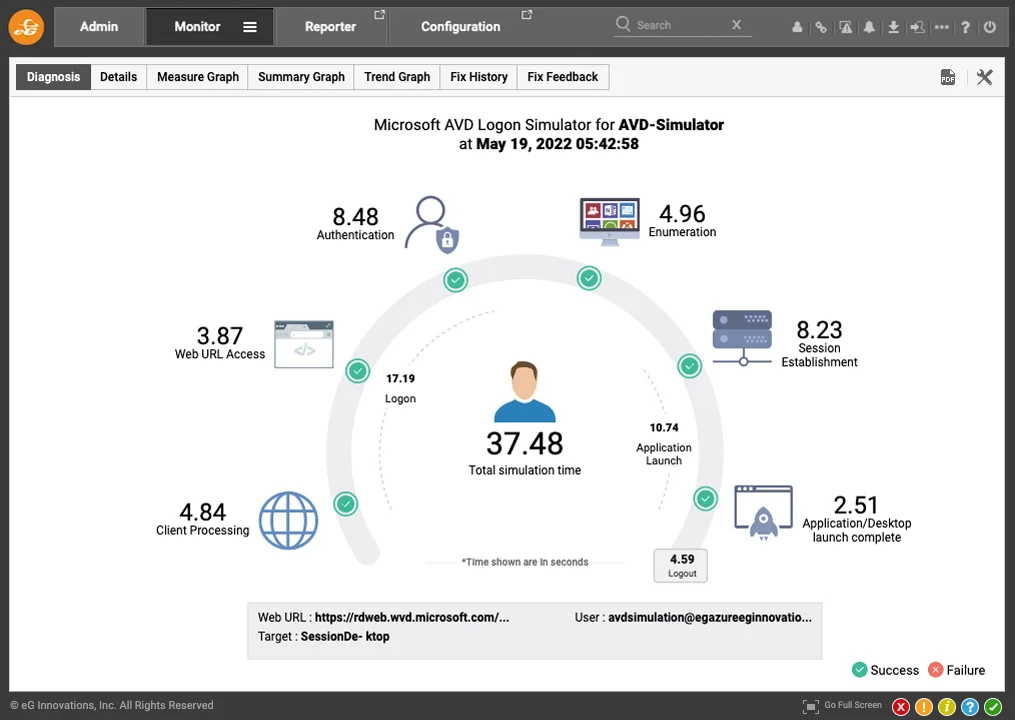The height and width of the screenshot is (720, 1015).
Task: Click the power logout icon
Action: tap(990, 27)
